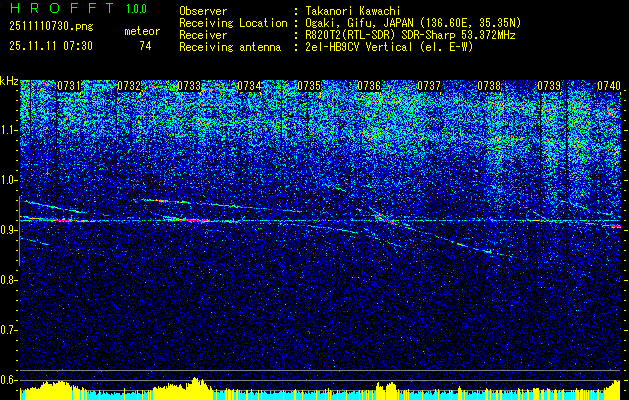Click the 0736 time marker
This screenshot has width=629, height=400.
pyautogui.click(x=369, y=86)
